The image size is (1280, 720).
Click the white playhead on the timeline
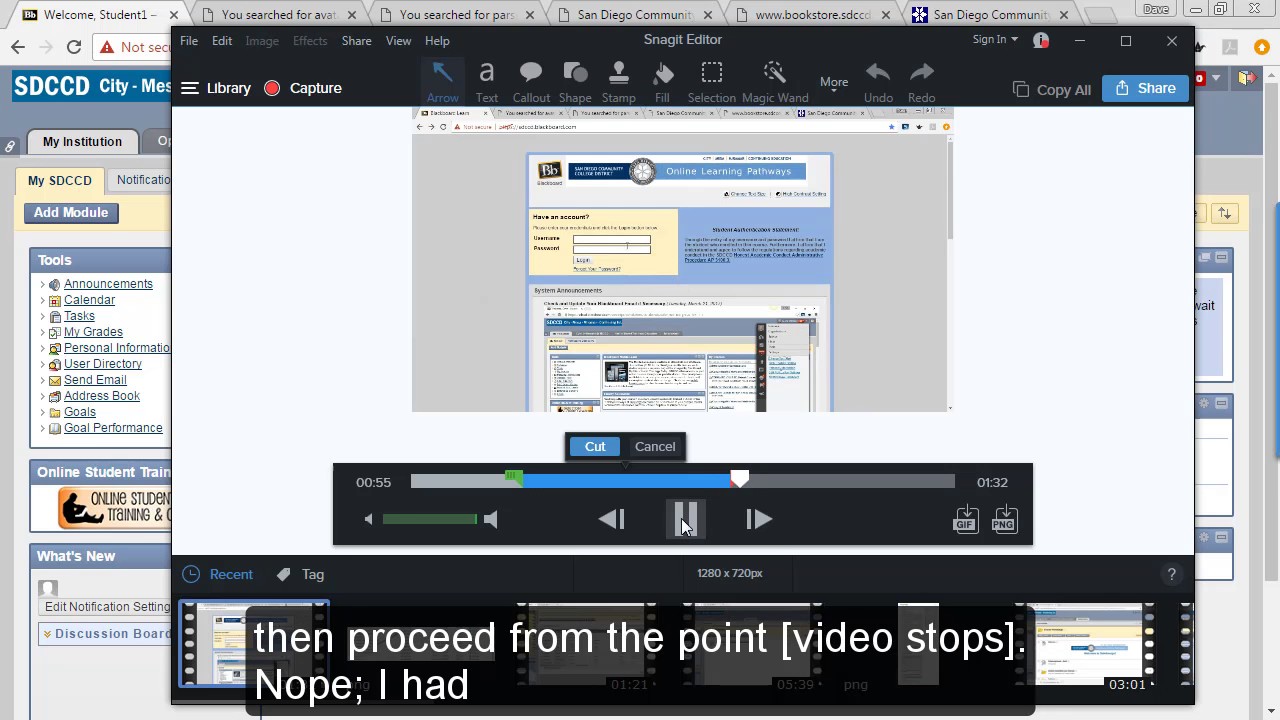click(x=739, y=480)
